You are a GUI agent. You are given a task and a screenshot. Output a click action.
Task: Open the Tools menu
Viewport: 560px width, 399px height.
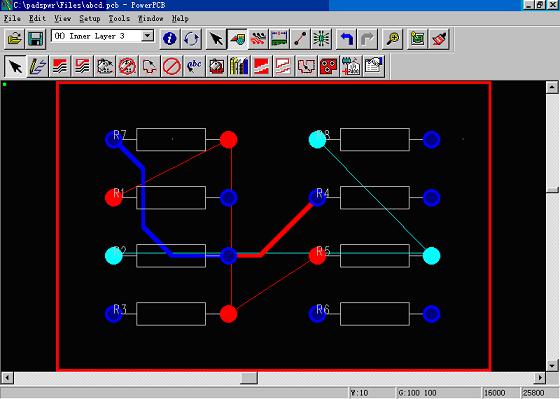119,18
